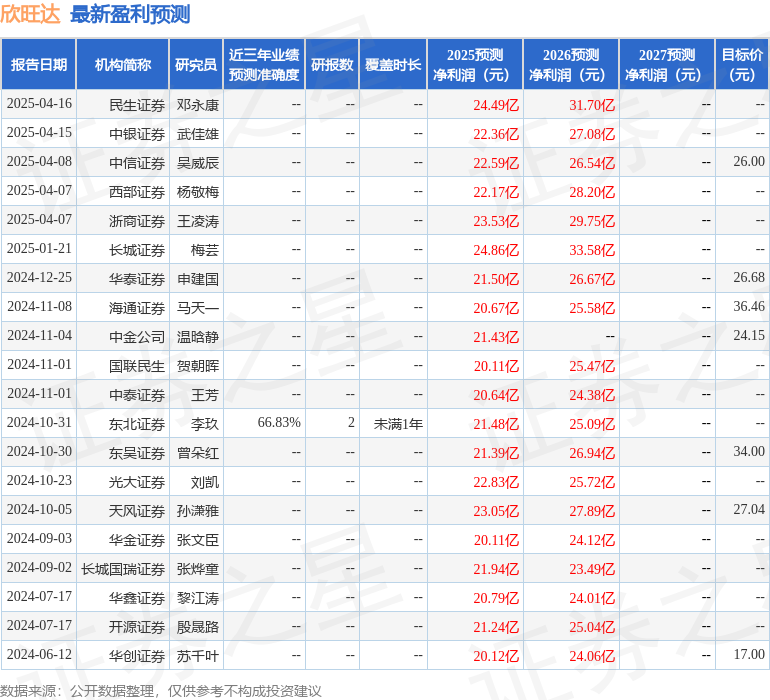The width and height of the screenshot is (770, 700).
Task: Click the 33.58亿 profit value
Action: tap(592, 250)
